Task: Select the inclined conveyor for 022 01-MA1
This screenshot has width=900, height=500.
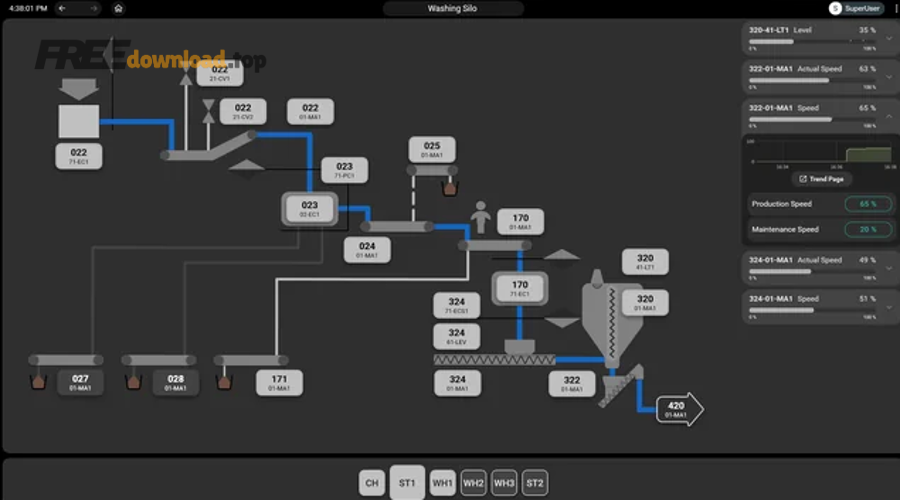Action: click(x=209, y=147)
